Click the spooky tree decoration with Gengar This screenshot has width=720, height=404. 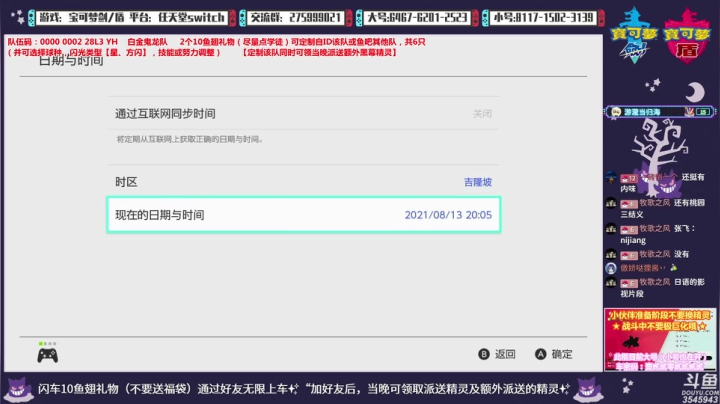[x=659, y=156]
